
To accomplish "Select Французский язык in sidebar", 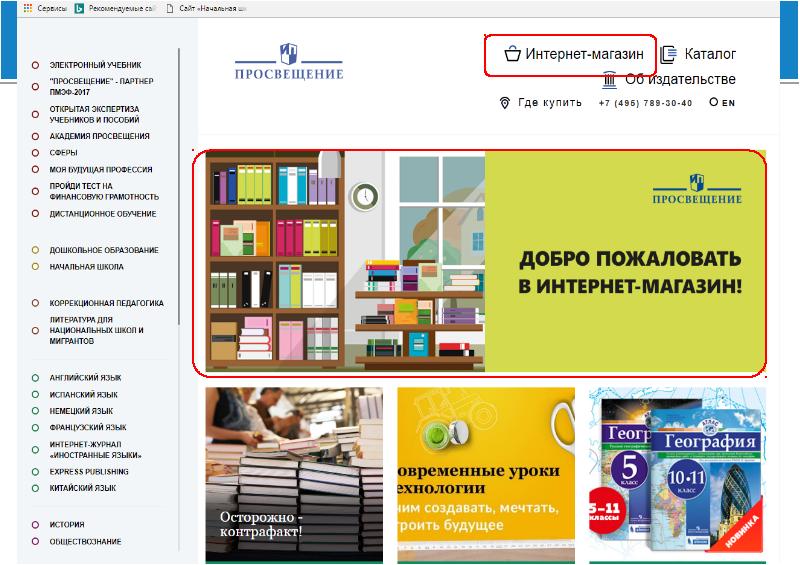I will 88,428.
